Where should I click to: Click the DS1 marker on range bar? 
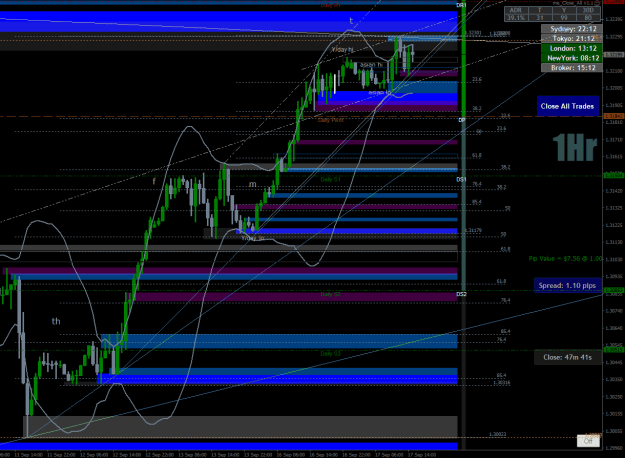pos(461,179)
